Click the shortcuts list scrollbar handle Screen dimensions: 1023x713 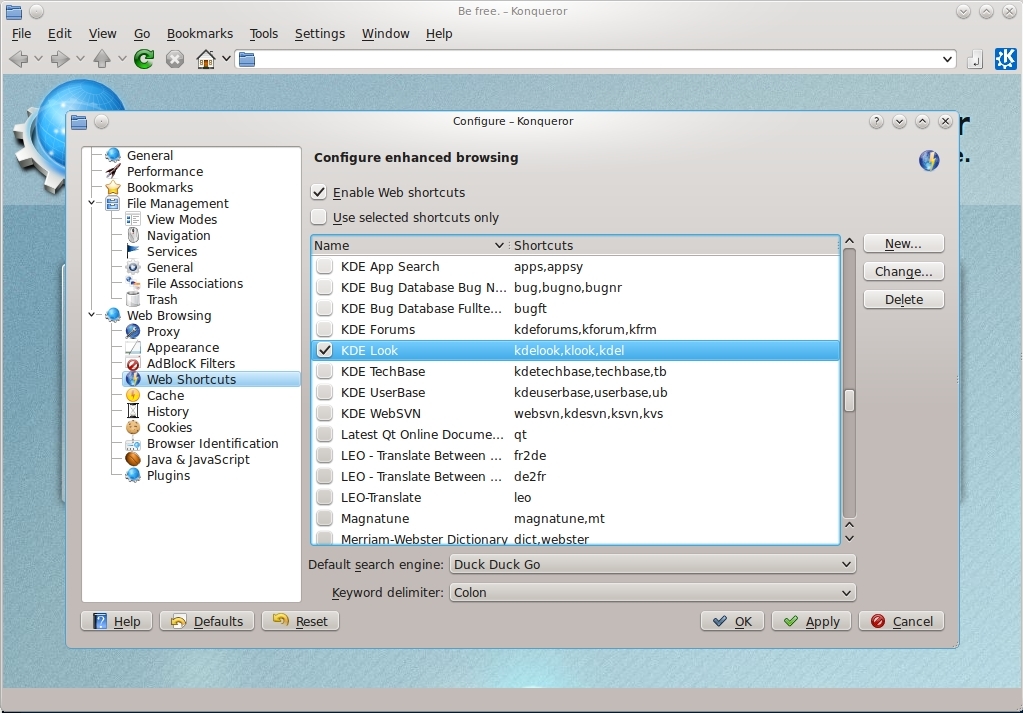849,401
